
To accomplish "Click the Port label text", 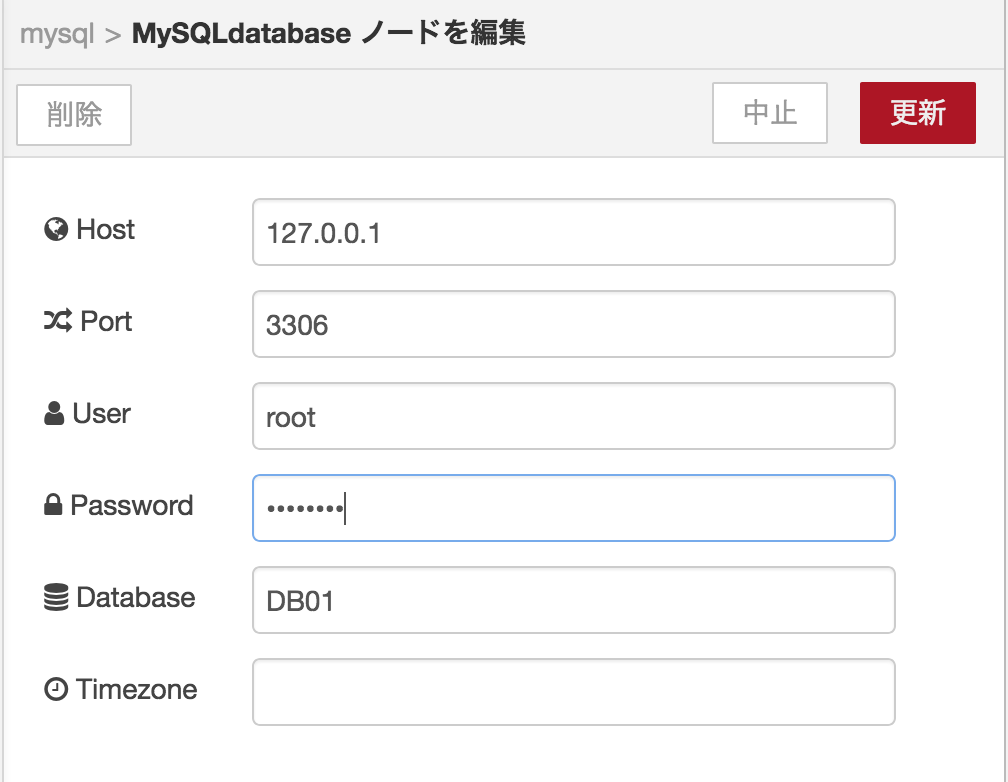I will coord(106,321).
